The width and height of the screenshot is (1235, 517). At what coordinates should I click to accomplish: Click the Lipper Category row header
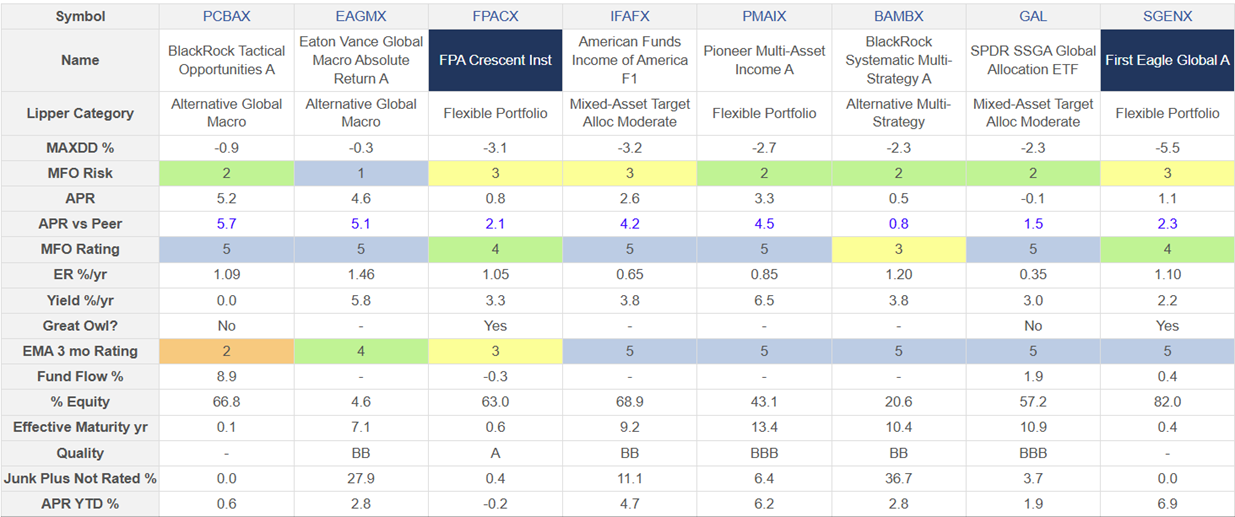(80, 113)
